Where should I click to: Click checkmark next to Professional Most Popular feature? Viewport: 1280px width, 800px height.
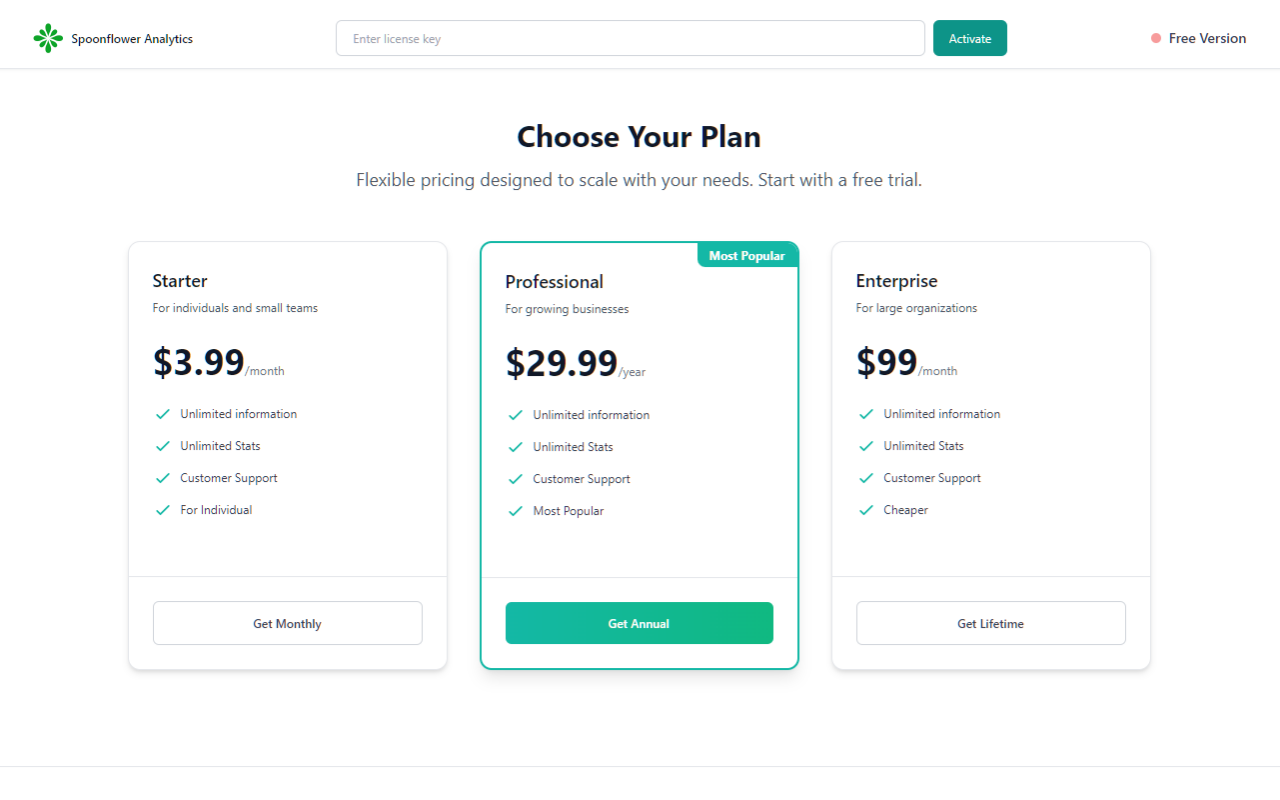[516, 511]
